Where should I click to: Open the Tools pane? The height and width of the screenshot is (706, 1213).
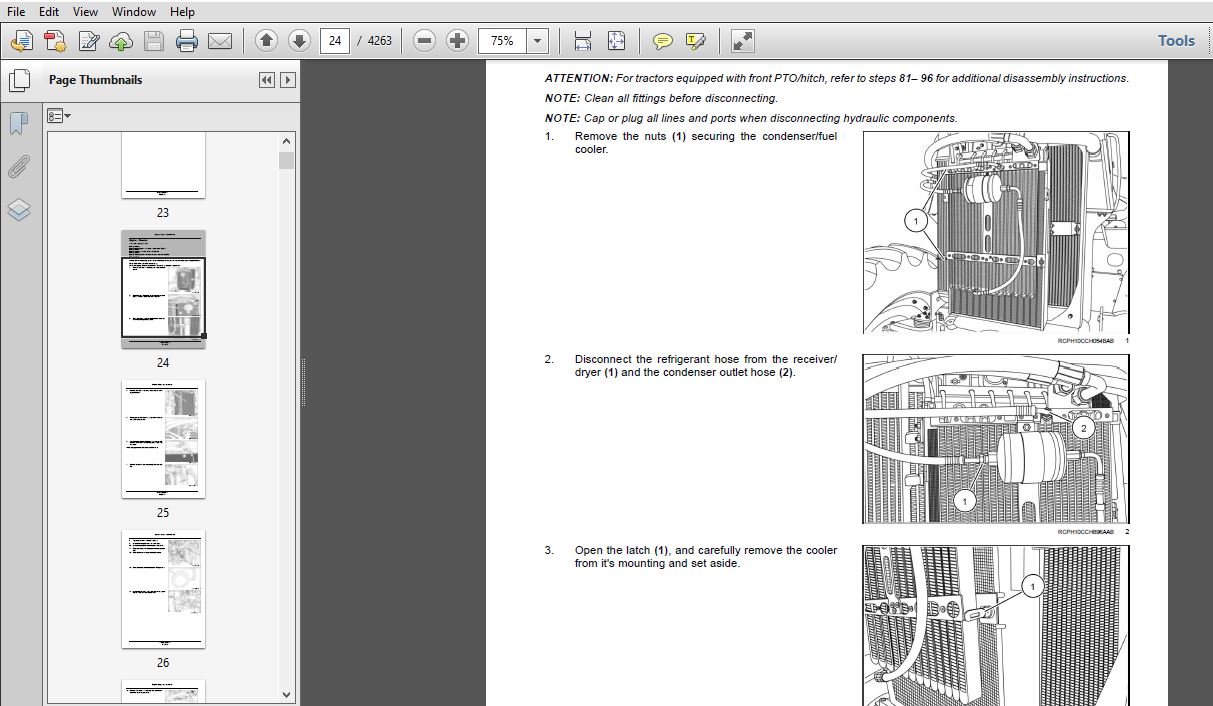coord(1176,41)
